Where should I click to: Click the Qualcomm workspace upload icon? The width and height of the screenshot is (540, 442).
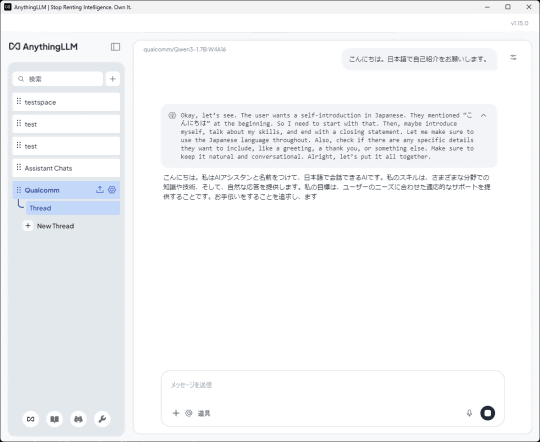coord(100,189)
